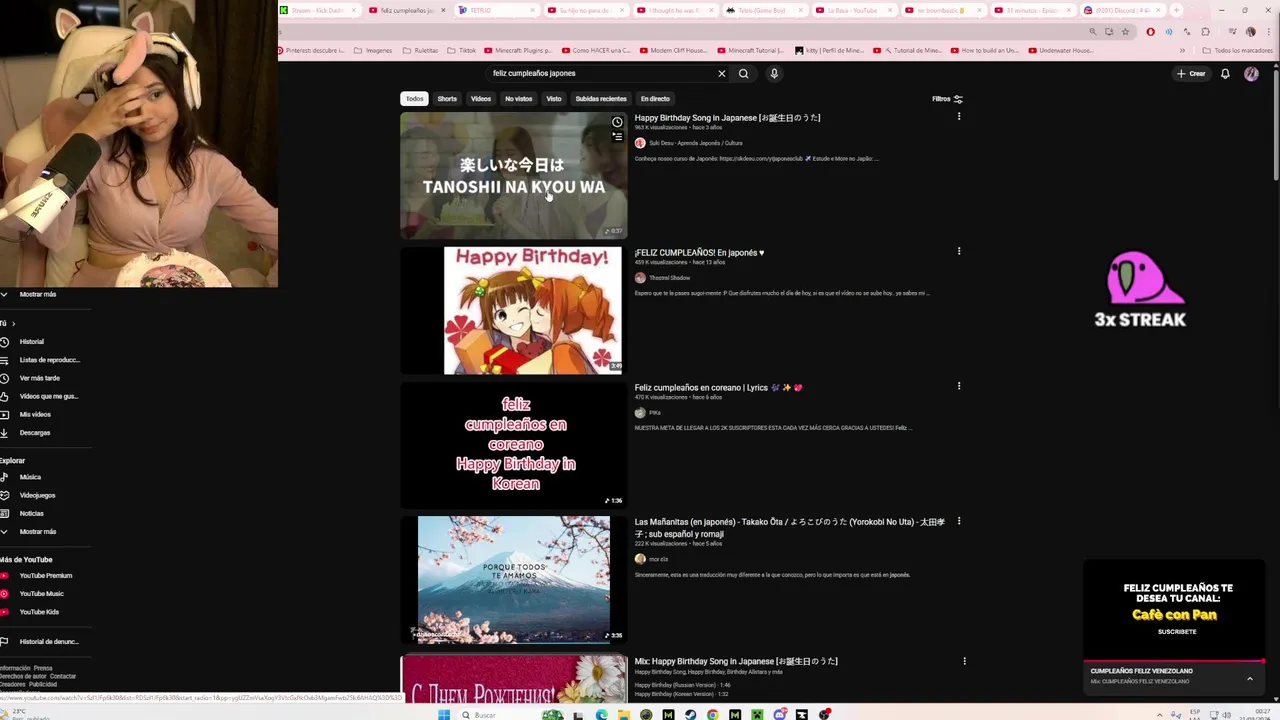The height and width of the screenshot is (720, 1280).
Task: Open Feliz cumpleaños en coreano Lyrics title
Action: 718,388
